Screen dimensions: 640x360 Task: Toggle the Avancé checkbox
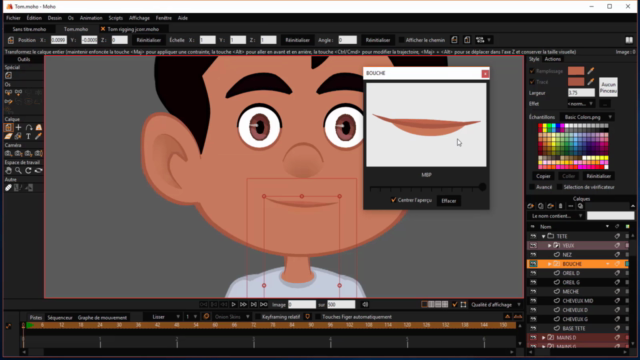coord(532,187)
